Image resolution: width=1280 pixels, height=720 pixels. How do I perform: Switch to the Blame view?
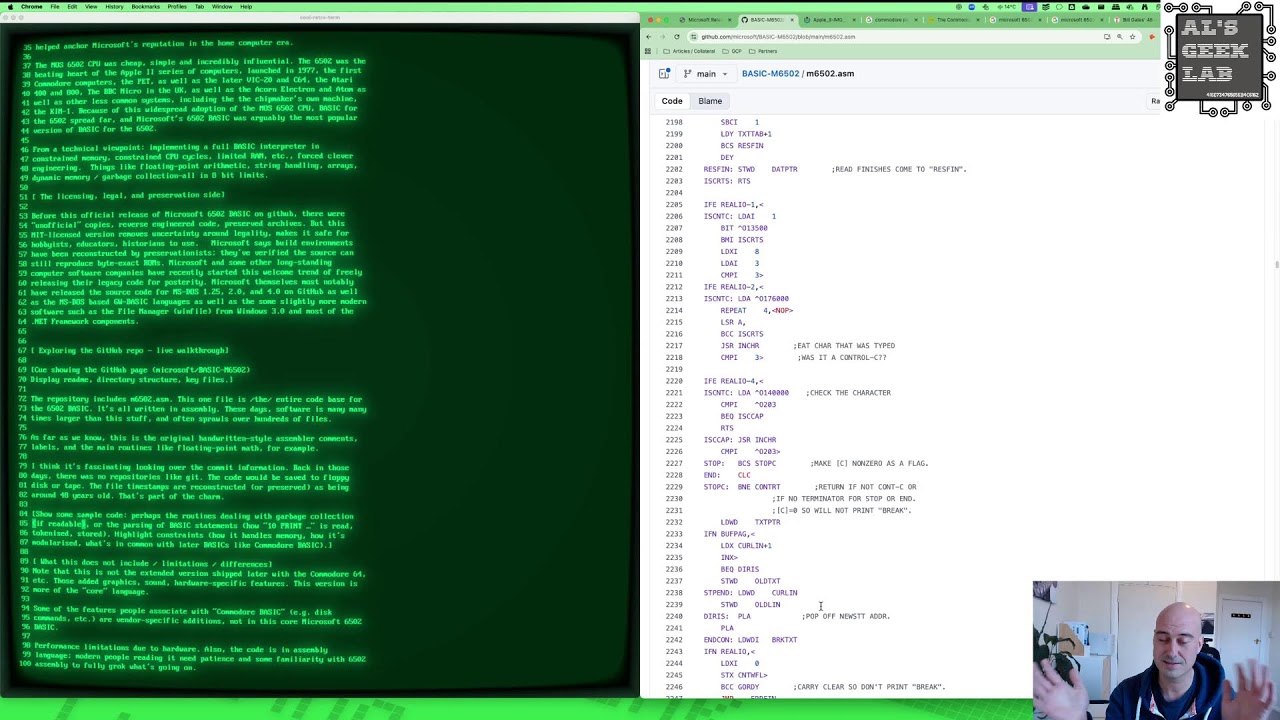[710, 101]
